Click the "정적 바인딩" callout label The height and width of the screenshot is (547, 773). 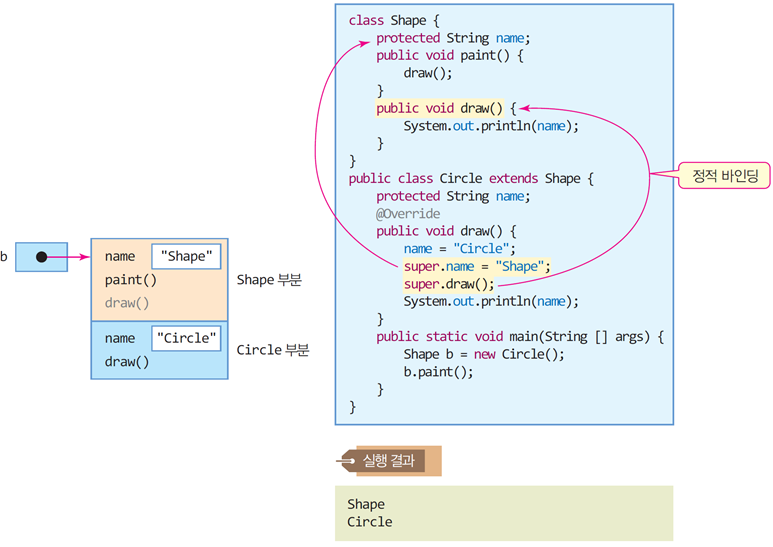(724, 175)
